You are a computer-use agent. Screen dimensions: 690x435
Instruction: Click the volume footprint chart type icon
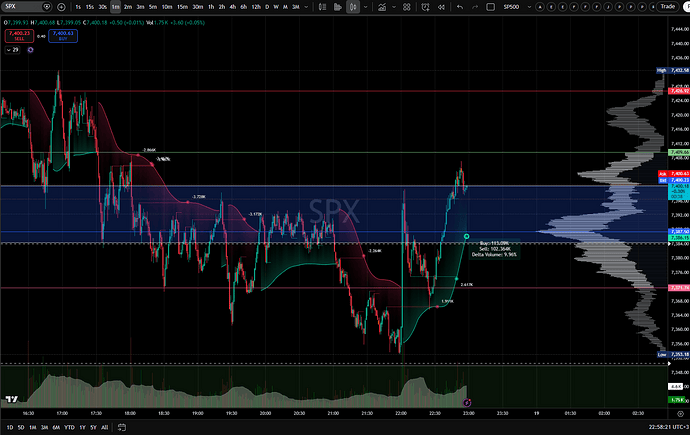(x=338, y=7)
